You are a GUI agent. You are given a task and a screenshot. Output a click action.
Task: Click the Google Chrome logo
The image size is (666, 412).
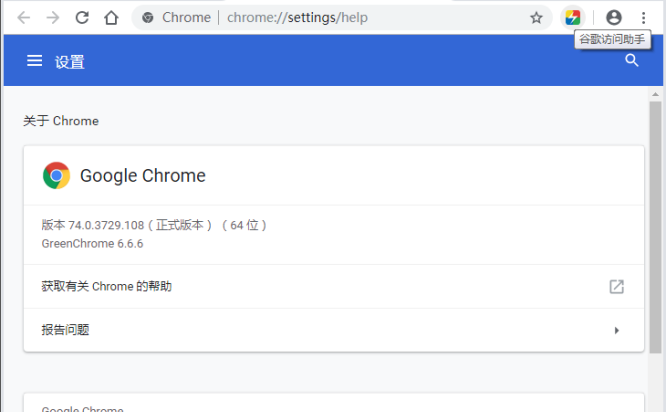[x=56, y=175]
